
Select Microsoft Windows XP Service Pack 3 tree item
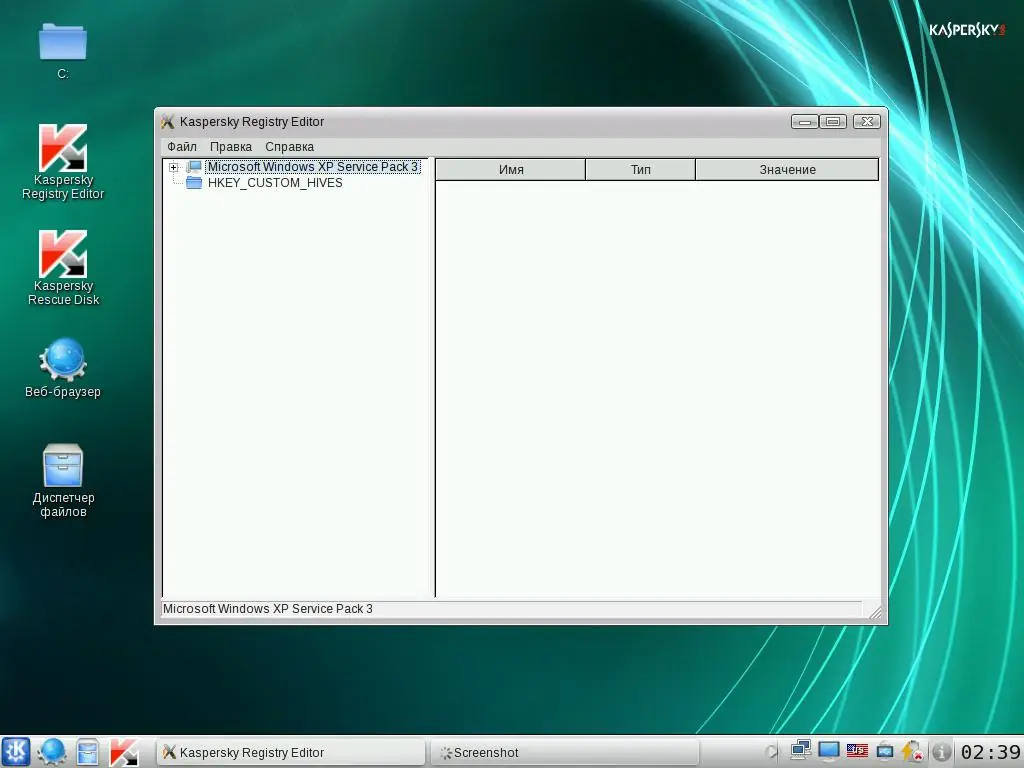312,167
